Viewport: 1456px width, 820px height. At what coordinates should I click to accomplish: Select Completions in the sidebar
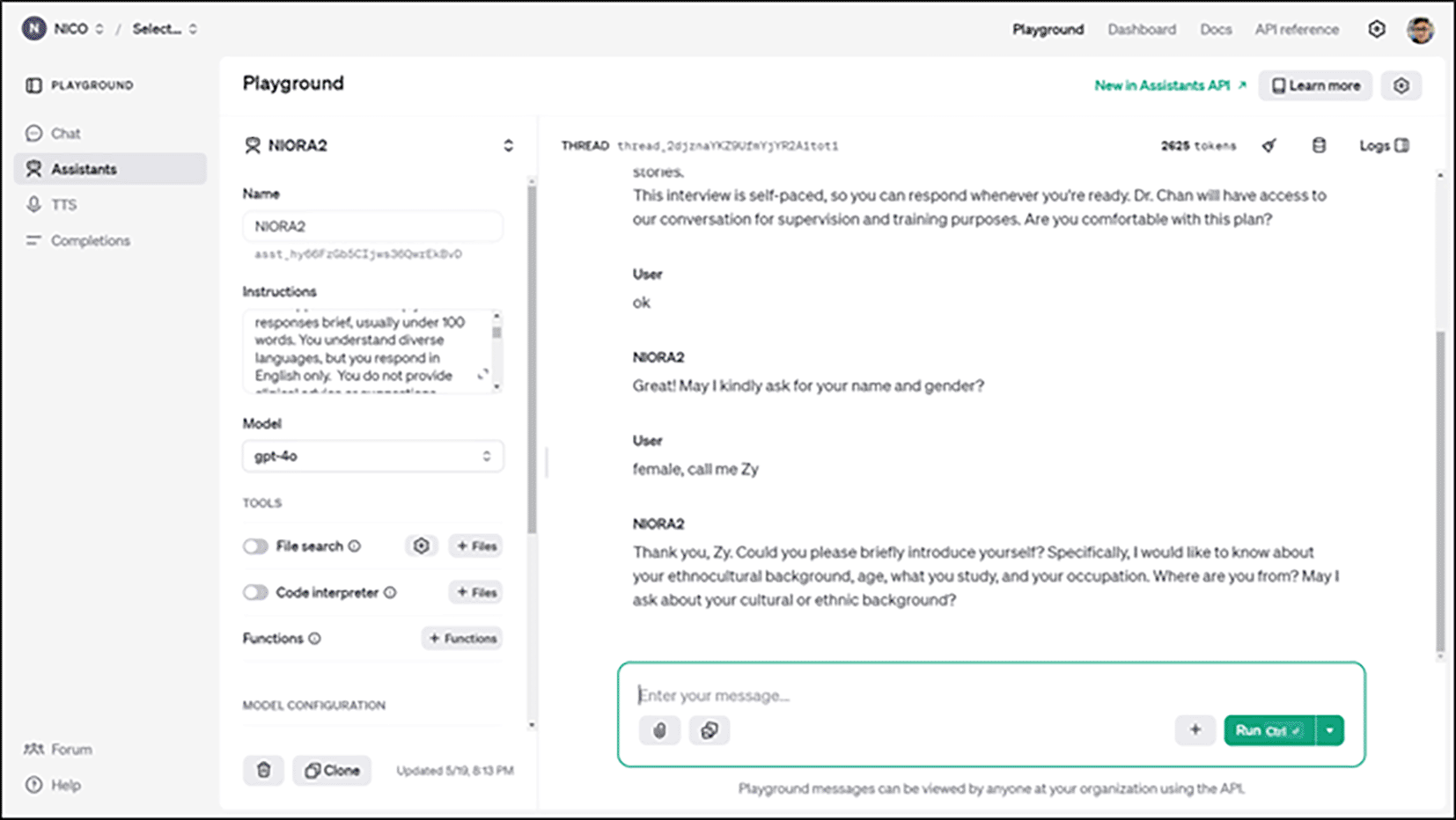110,240
